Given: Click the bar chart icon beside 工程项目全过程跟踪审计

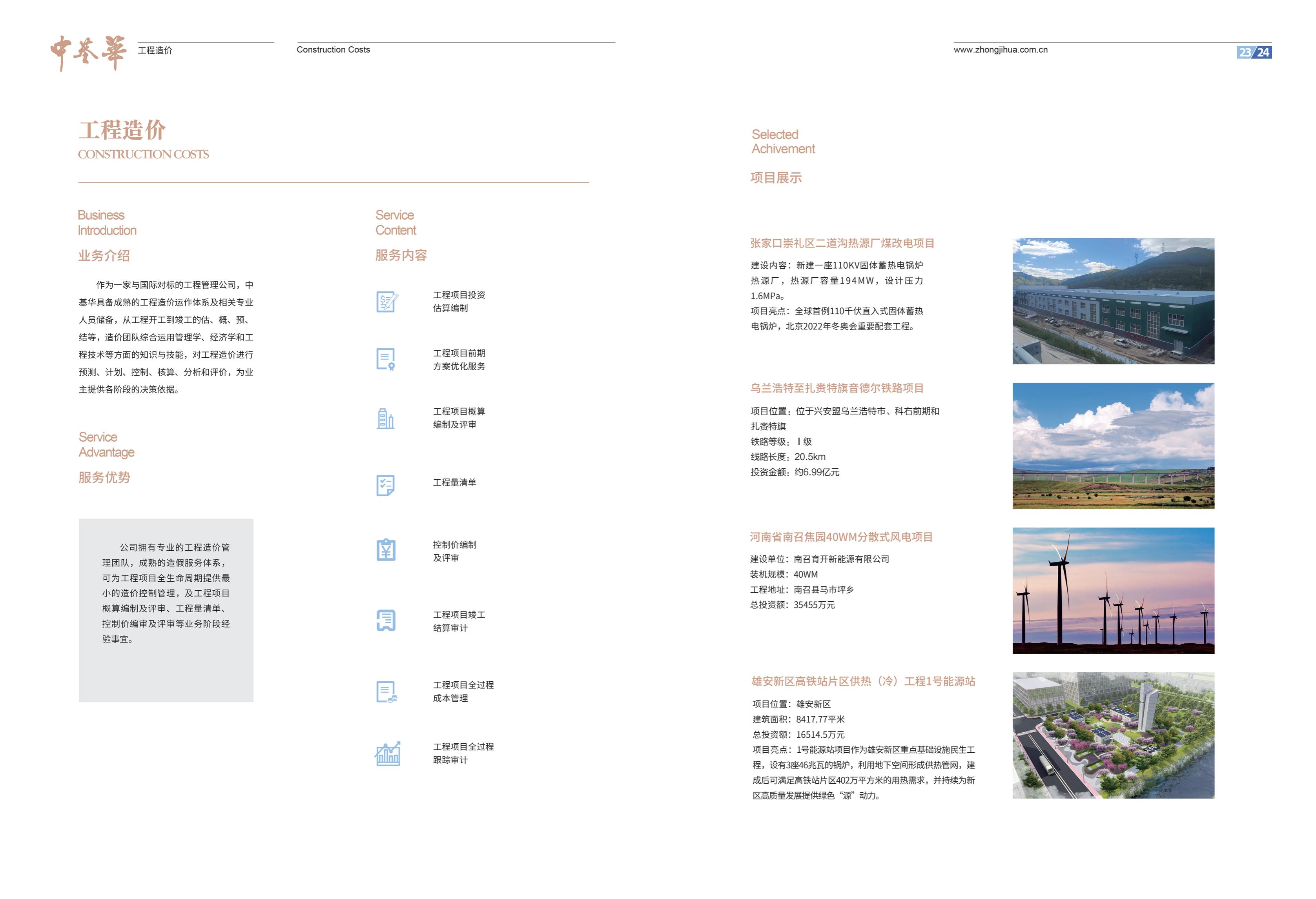Looking at the screenshot, I should [388, 753].
